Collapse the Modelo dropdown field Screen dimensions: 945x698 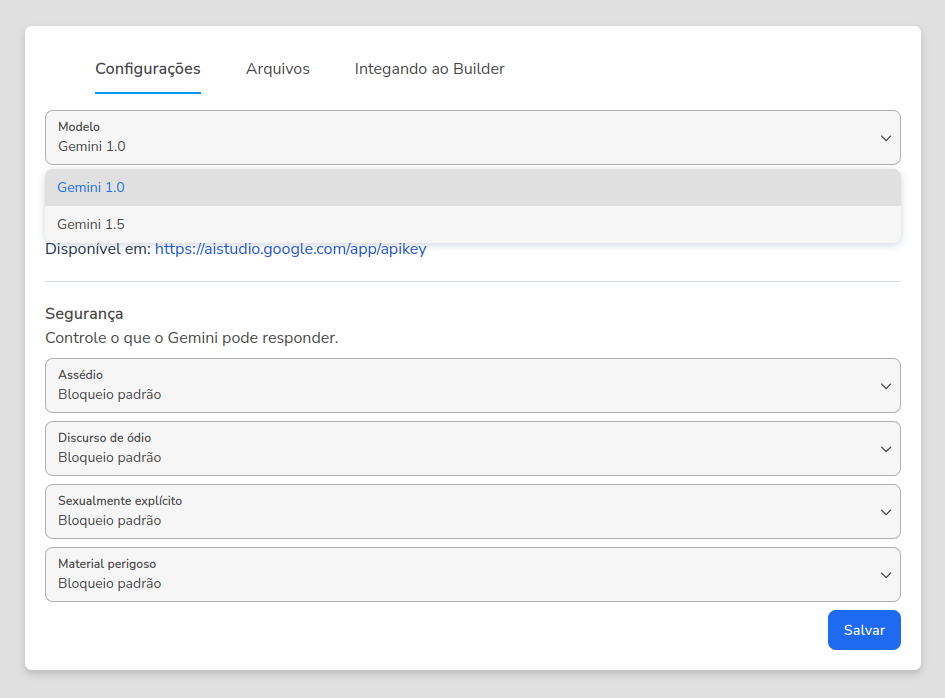(472, 137)
